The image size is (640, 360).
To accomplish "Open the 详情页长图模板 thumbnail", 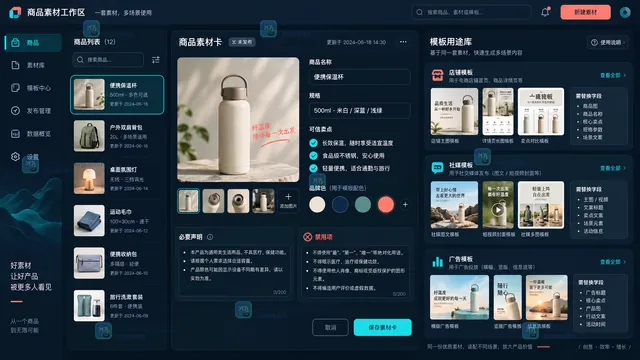I will coord(498,111).
